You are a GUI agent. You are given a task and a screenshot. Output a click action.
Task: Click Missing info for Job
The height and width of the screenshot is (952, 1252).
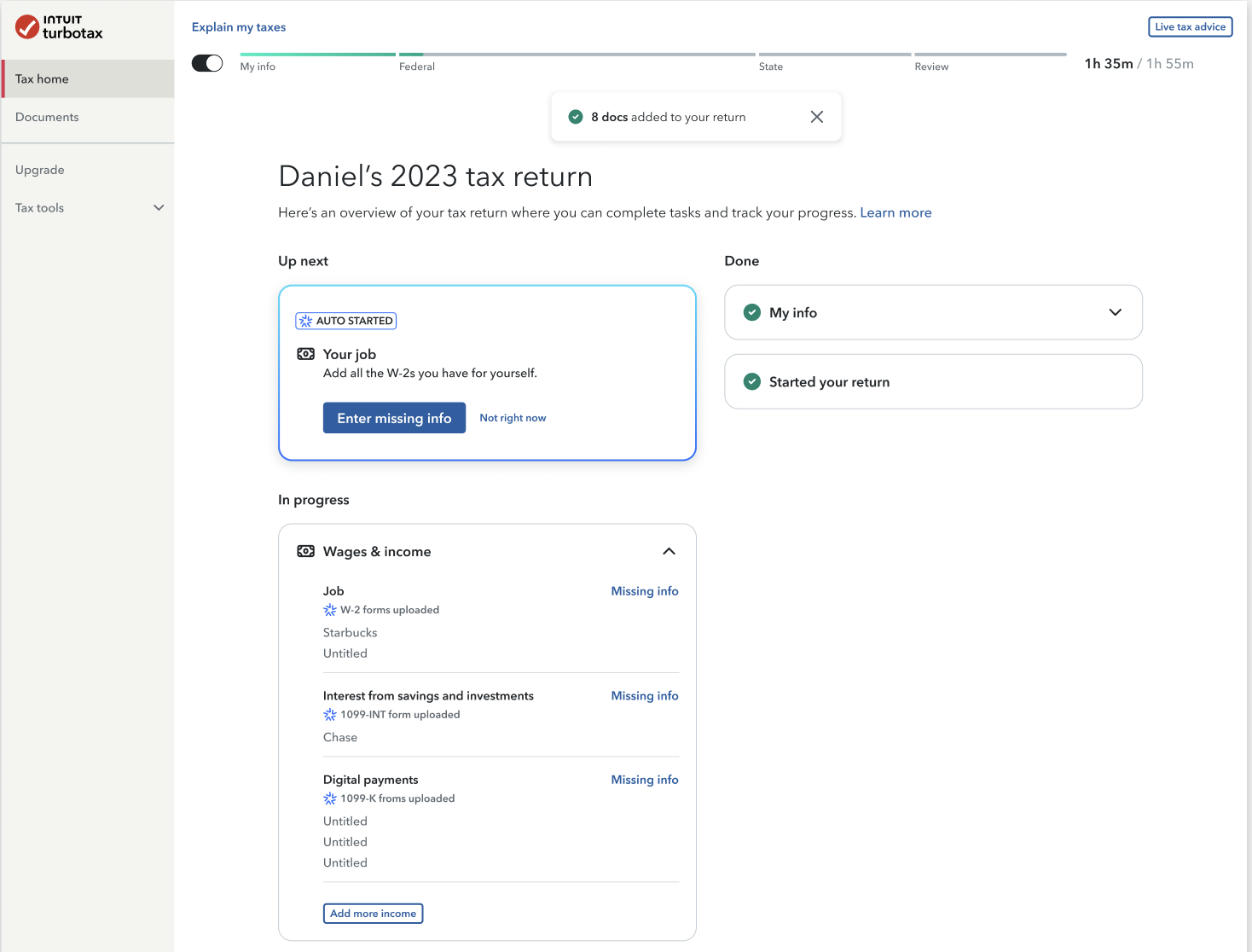click(x=645, y=591)
